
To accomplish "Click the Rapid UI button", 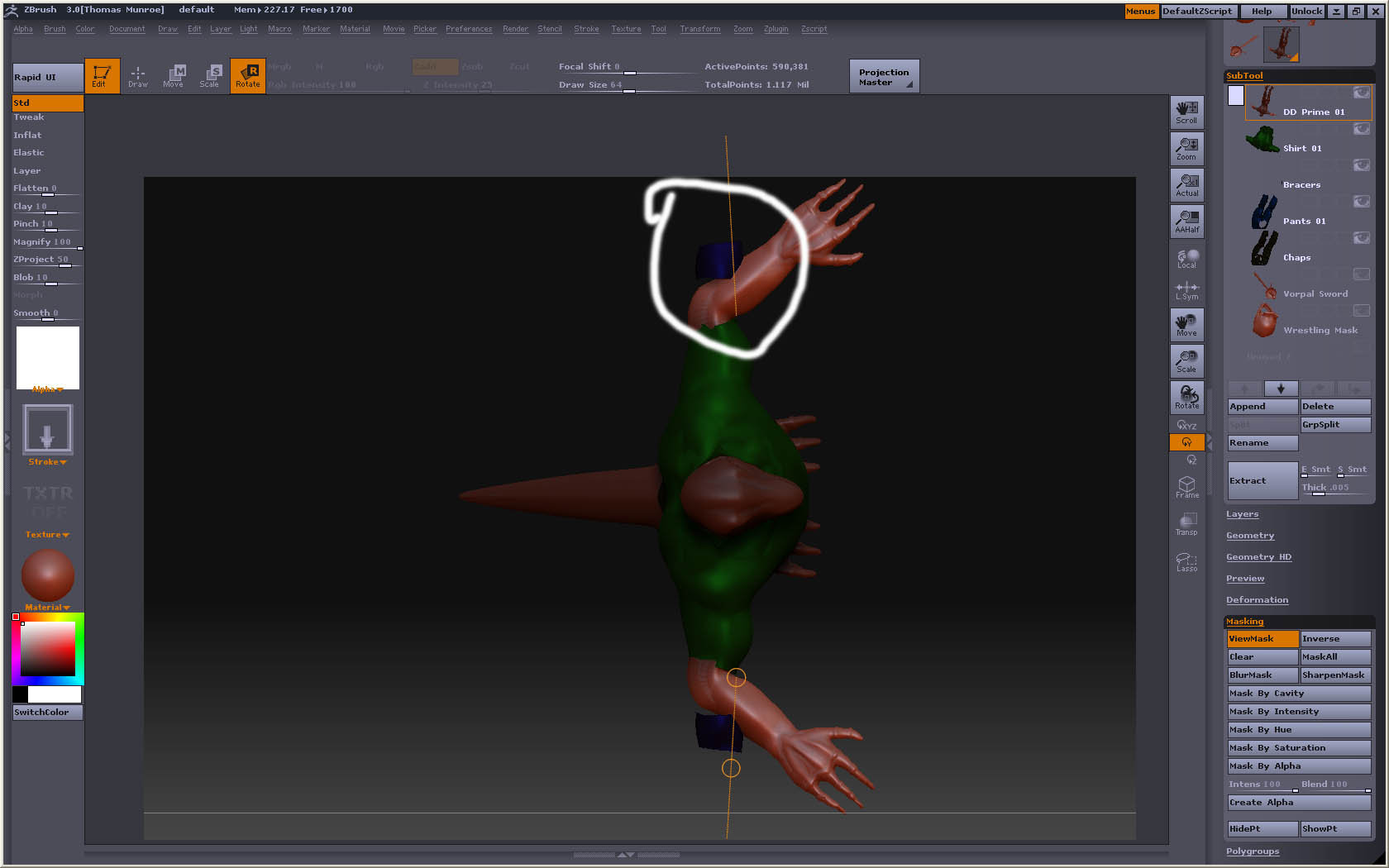I will (x=47, y=77).
